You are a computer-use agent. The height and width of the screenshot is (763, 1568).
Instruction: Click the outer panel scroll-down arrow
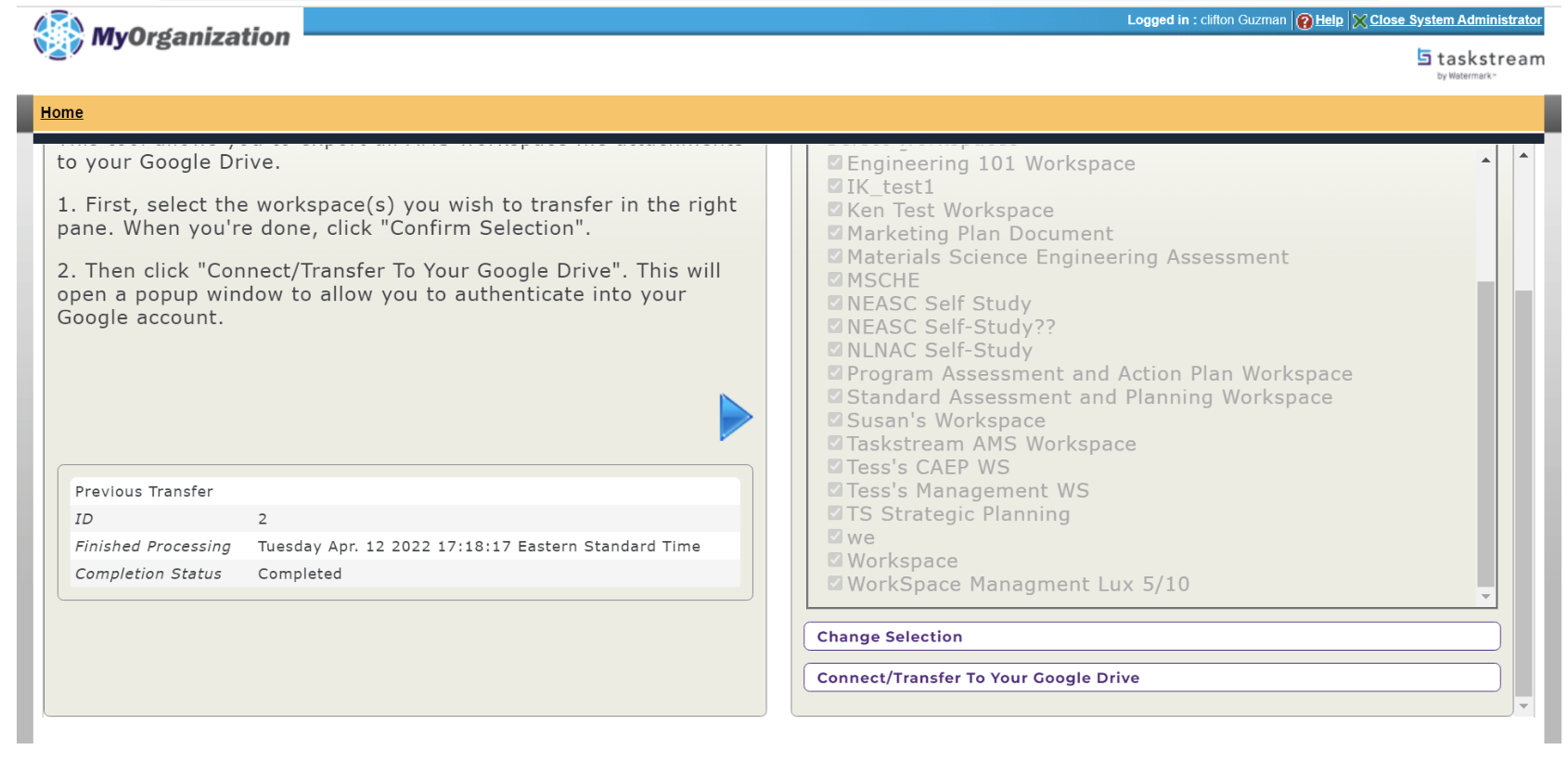click(x=1523, y=706)
